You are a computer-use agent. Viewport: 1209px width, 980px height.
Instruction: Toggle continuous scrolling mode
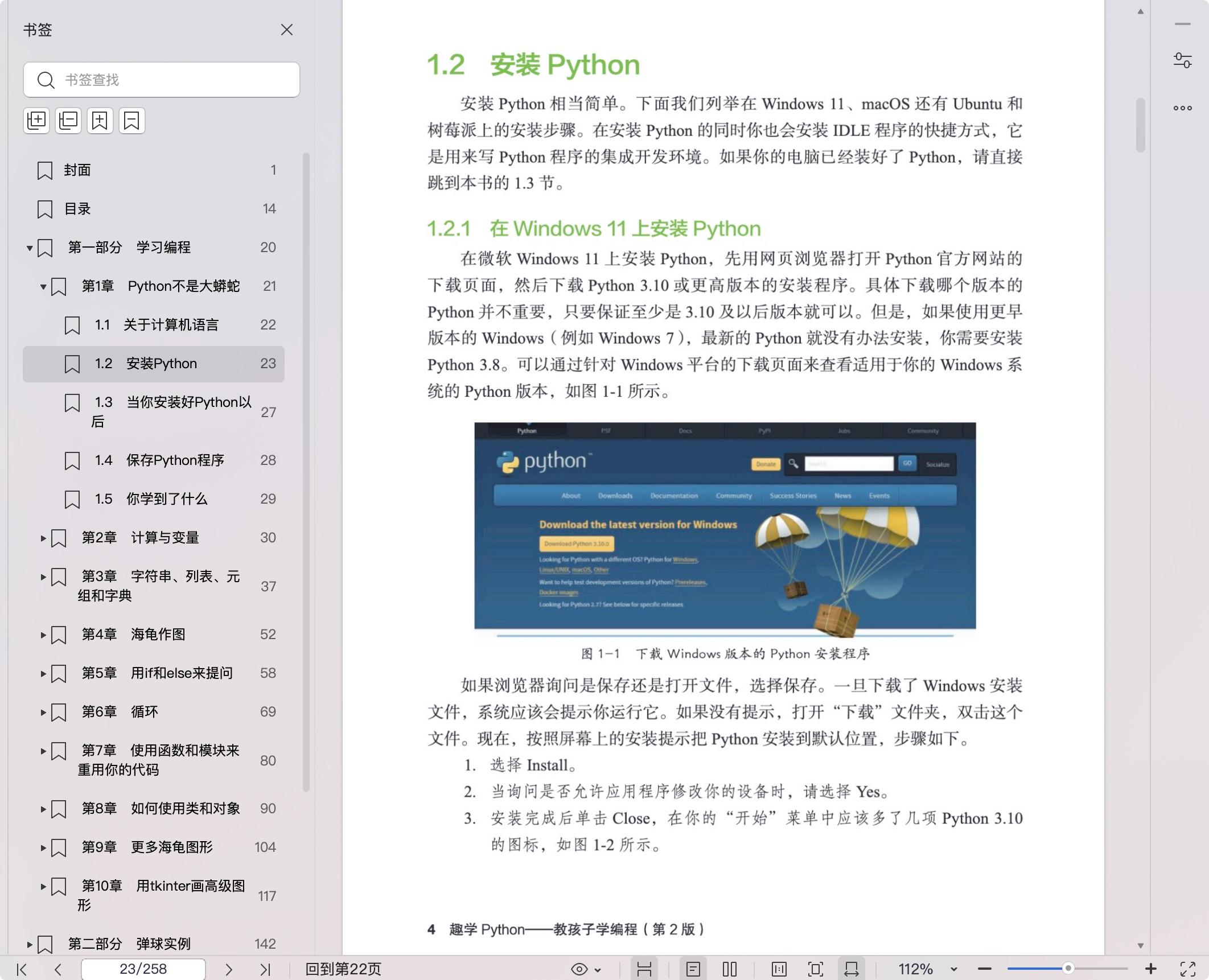click(644, 969)
